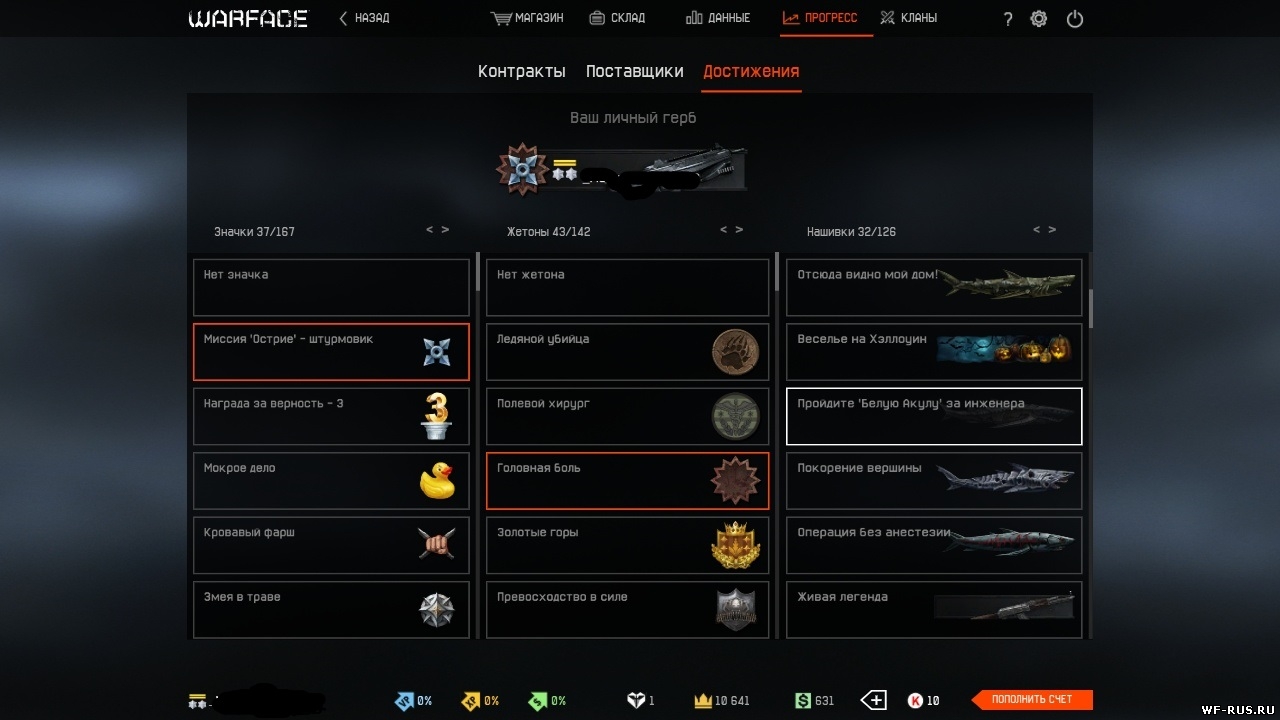The height and width of the screenshot is (720, 1280).
Task: Click the help question mark icon
Action: 1007,19
